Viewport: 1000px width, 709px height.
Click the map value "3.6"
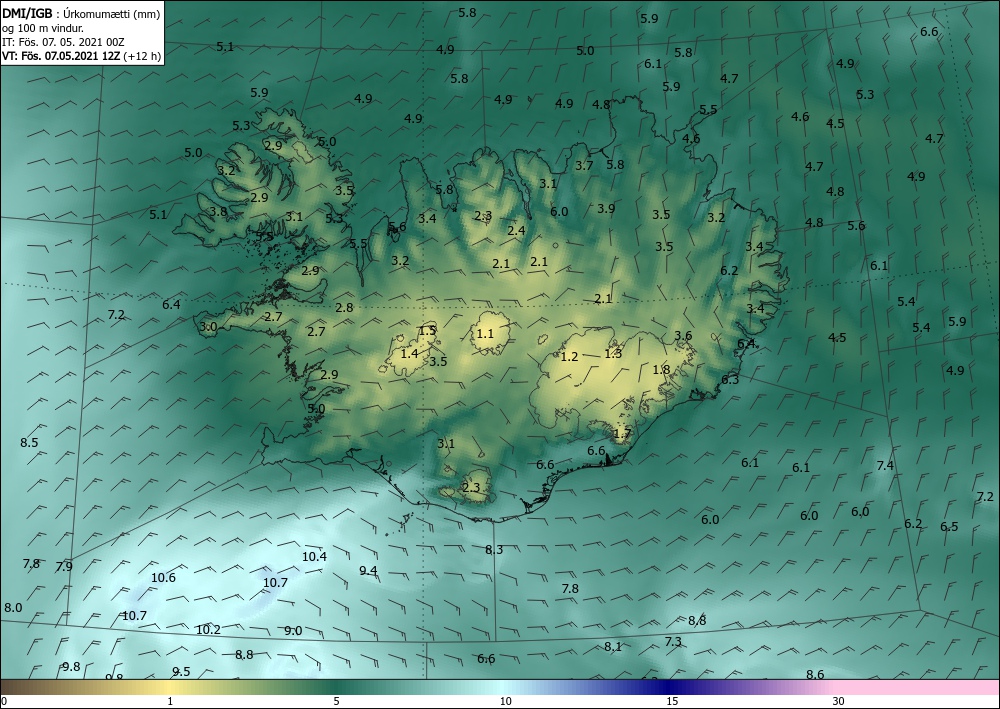683,336
